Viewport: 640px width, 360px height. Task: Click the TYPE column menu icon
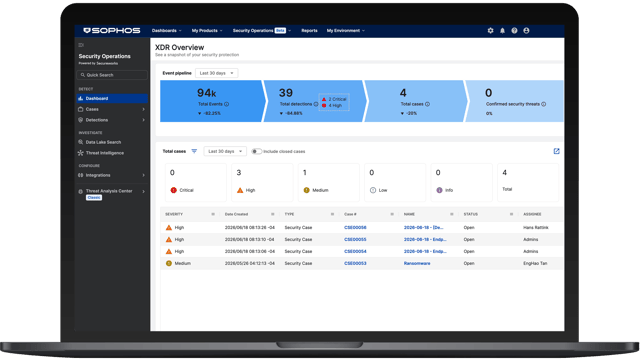(332, 214)
